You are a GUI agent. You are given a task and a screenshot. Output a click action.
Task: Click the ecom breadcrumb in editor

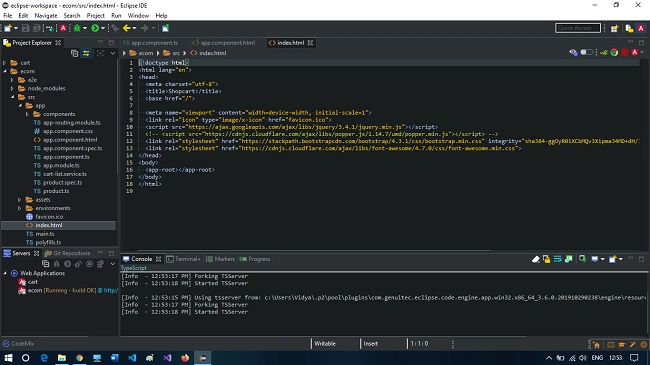141,53
